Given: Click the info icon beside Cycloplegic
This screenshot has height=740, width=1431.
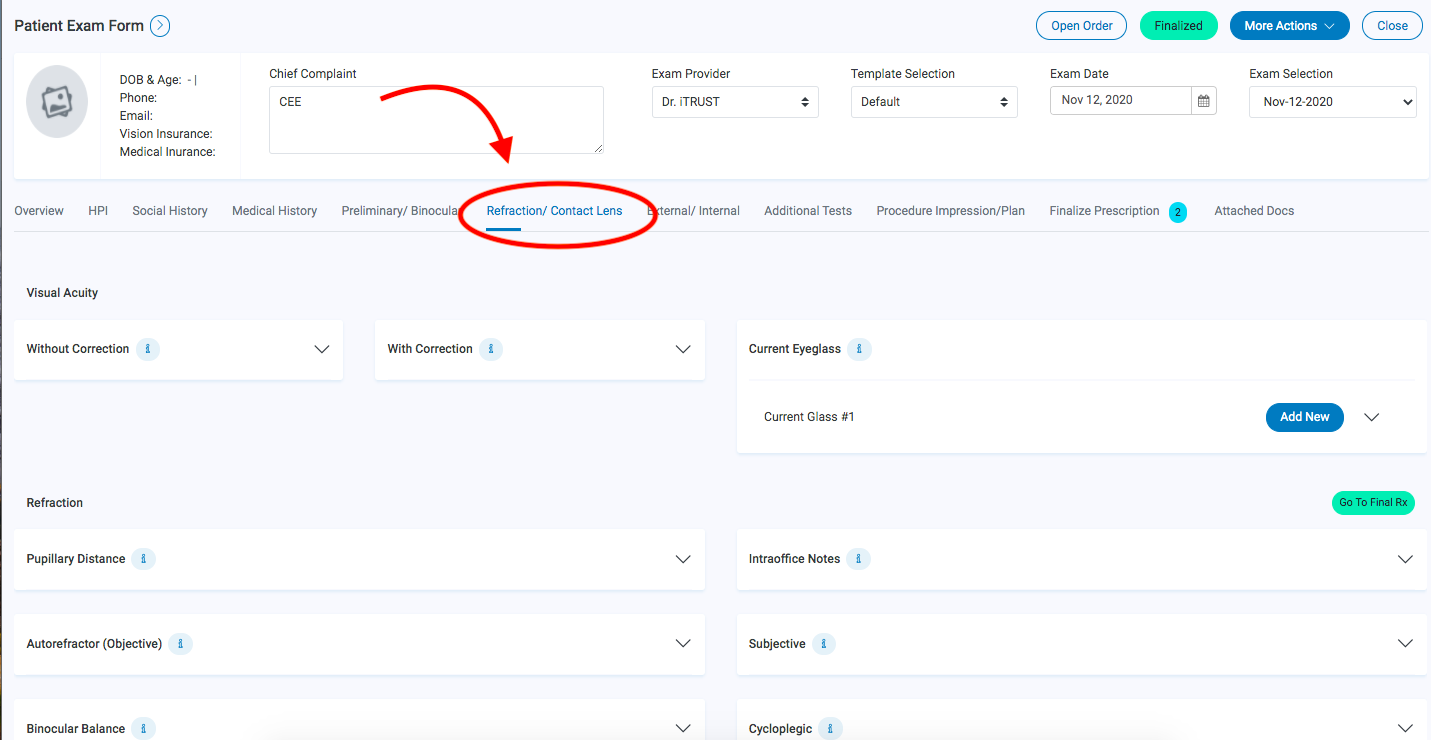Looking at the screenshot, I should point(831,728).
